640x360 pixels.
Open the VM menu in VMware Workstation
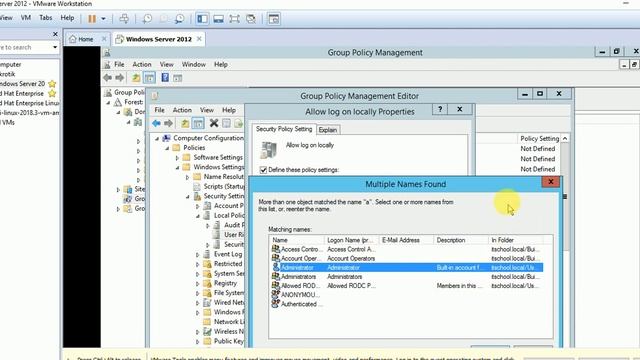26,18
